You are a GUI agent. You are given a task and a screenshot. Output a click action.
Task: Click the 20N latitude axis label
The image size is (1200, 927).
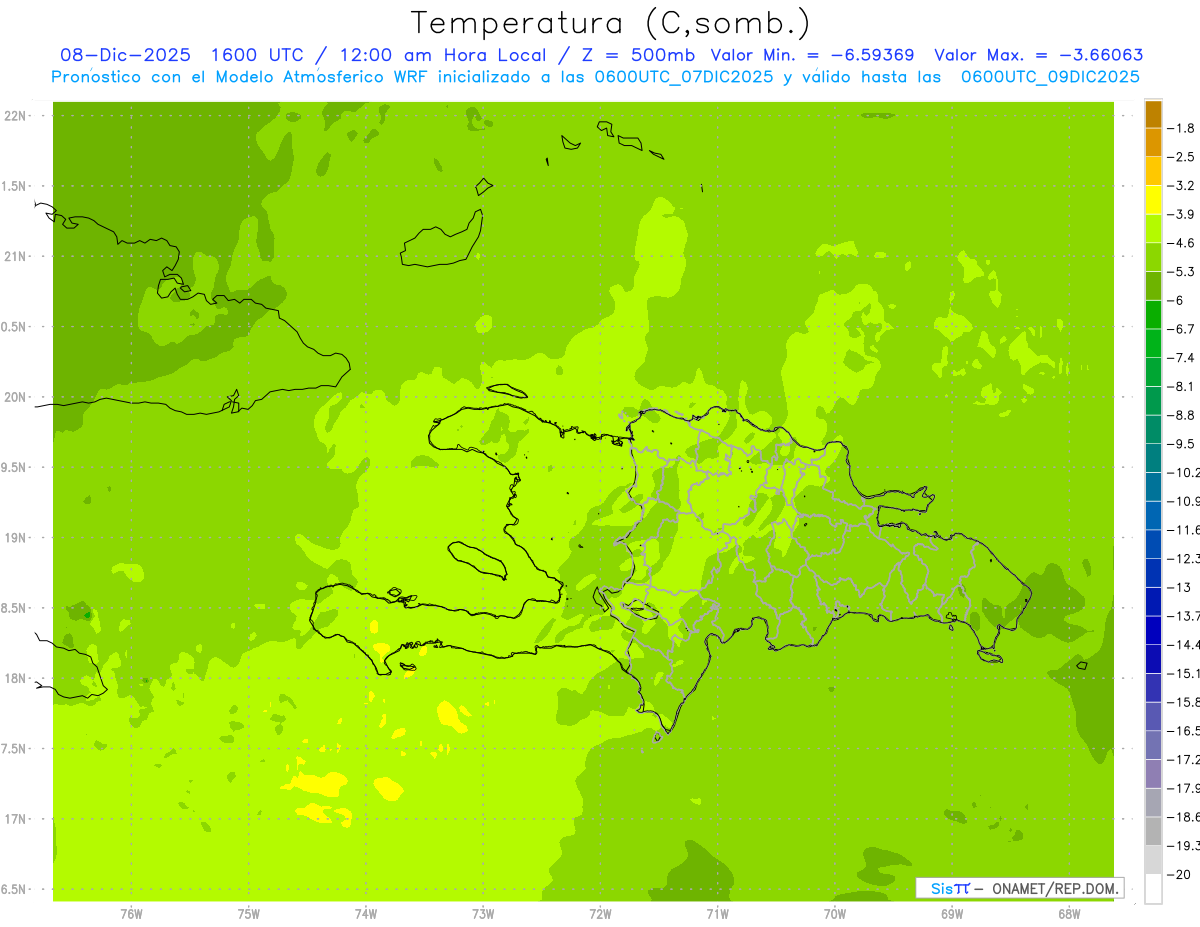pyautogui.click(x=16, y=397)
